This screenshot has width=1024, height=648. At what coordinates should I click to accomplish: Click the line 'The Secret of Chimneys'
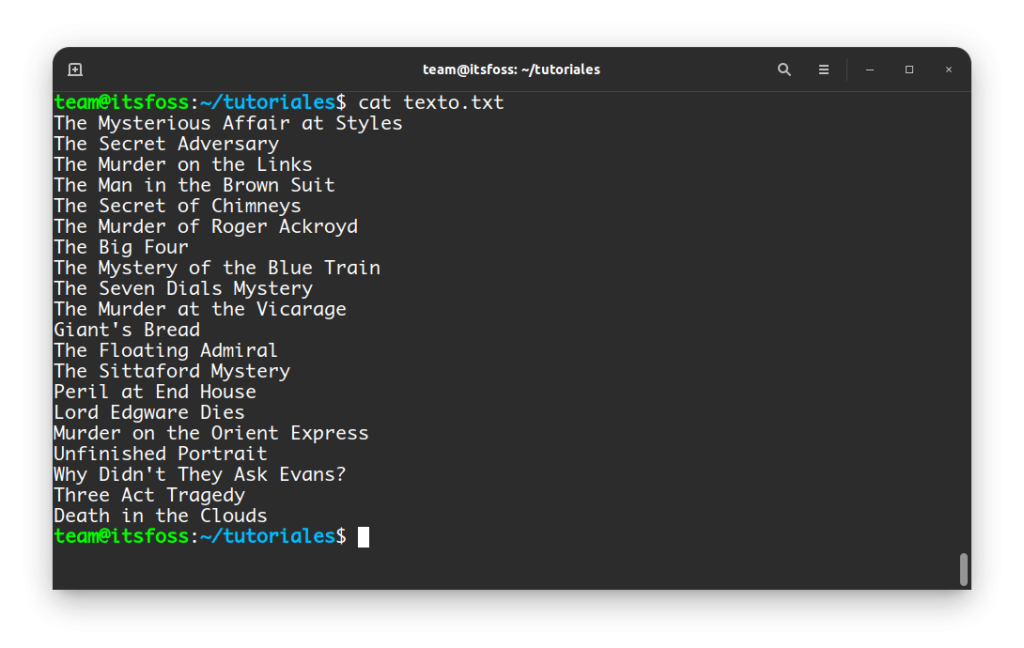[178, 206]
